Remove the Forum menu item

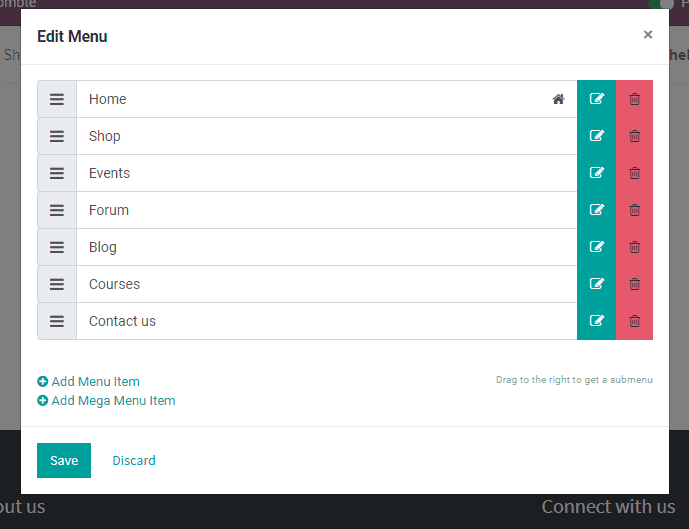[x=634, y=210]
